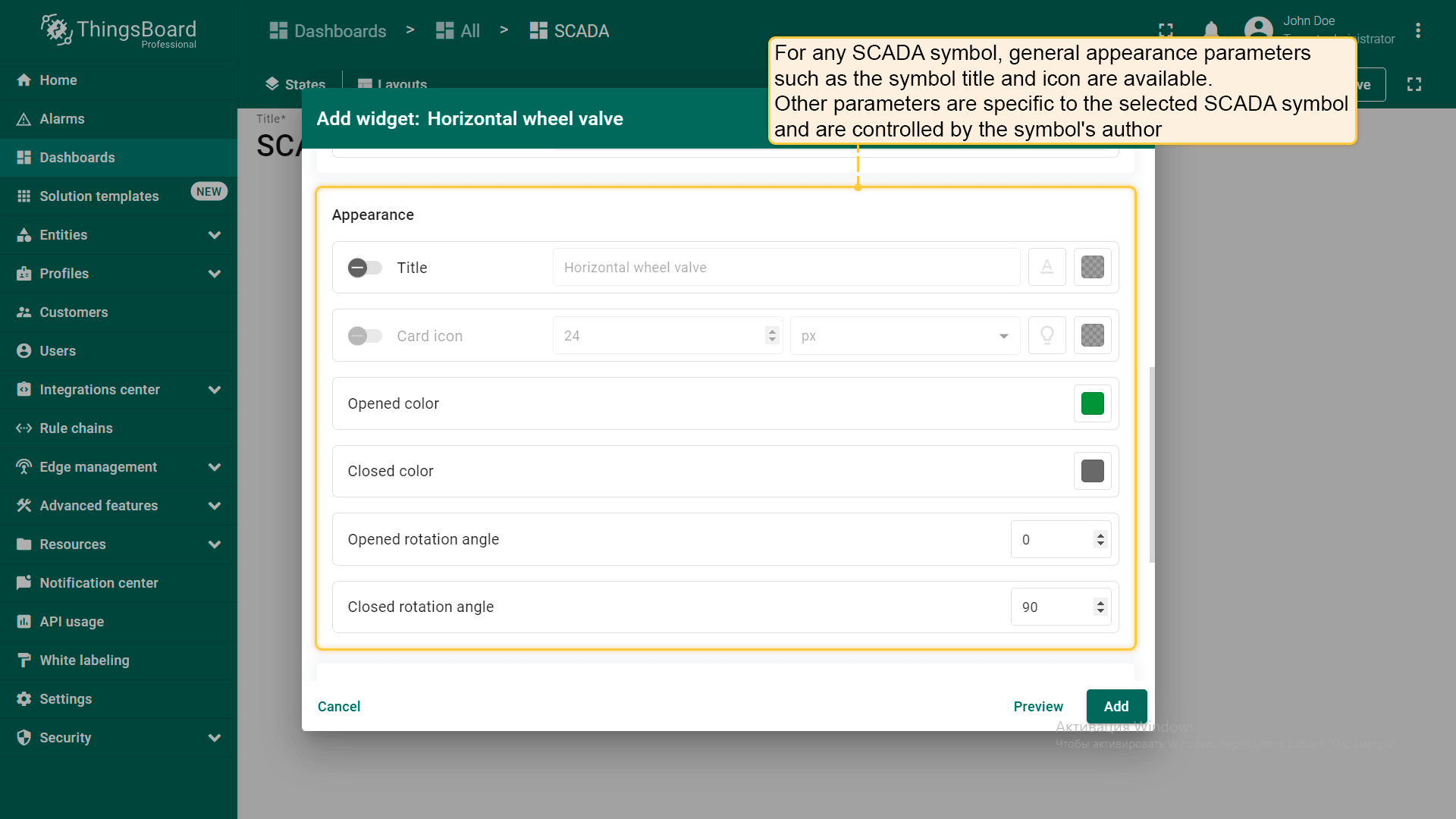Screen dimensions: 1456x819
Task: Click the expand dashboard fullscreen icon
Action: click(1414, 84)
